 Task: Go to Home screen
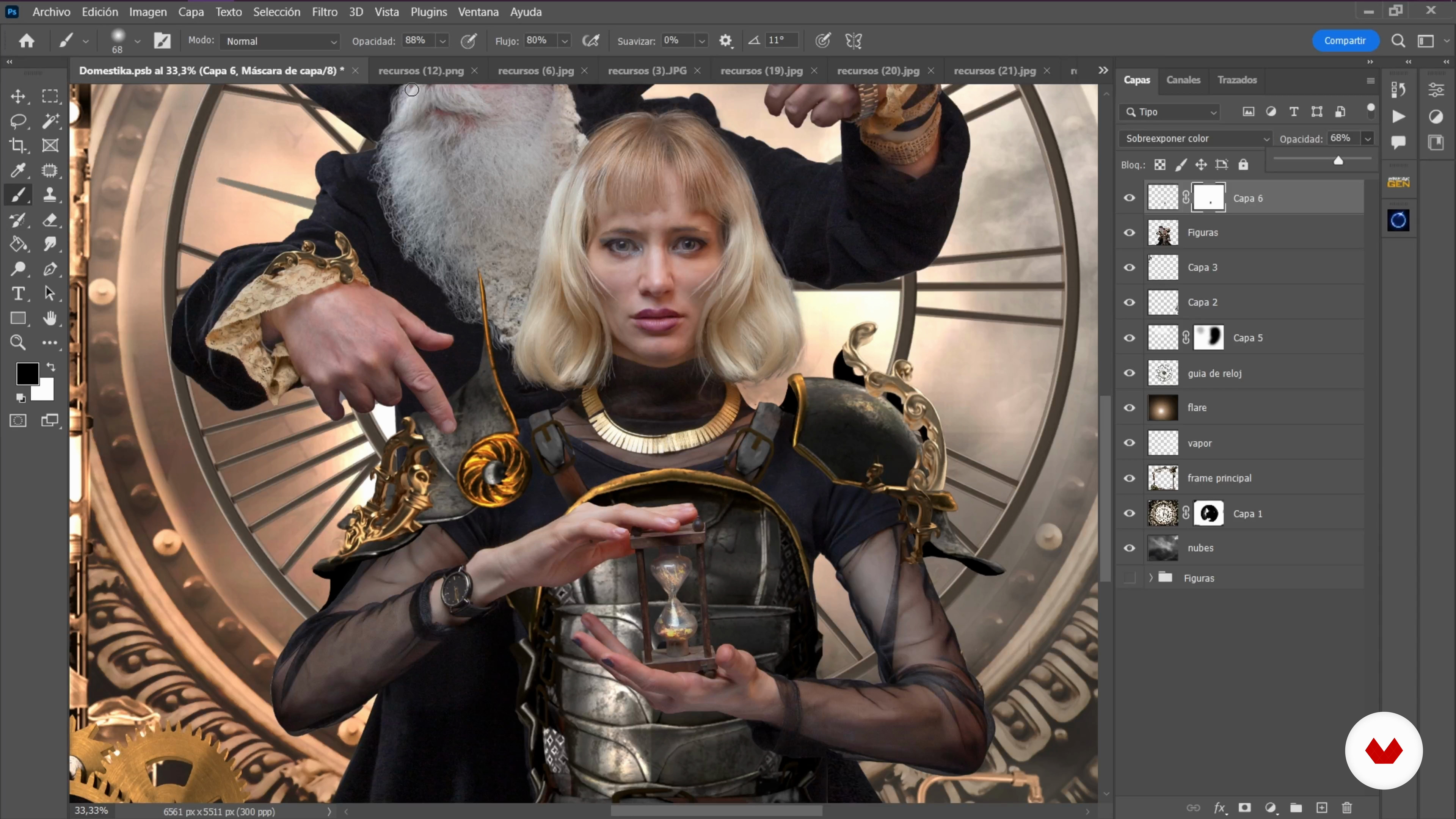tap(27, 41)
